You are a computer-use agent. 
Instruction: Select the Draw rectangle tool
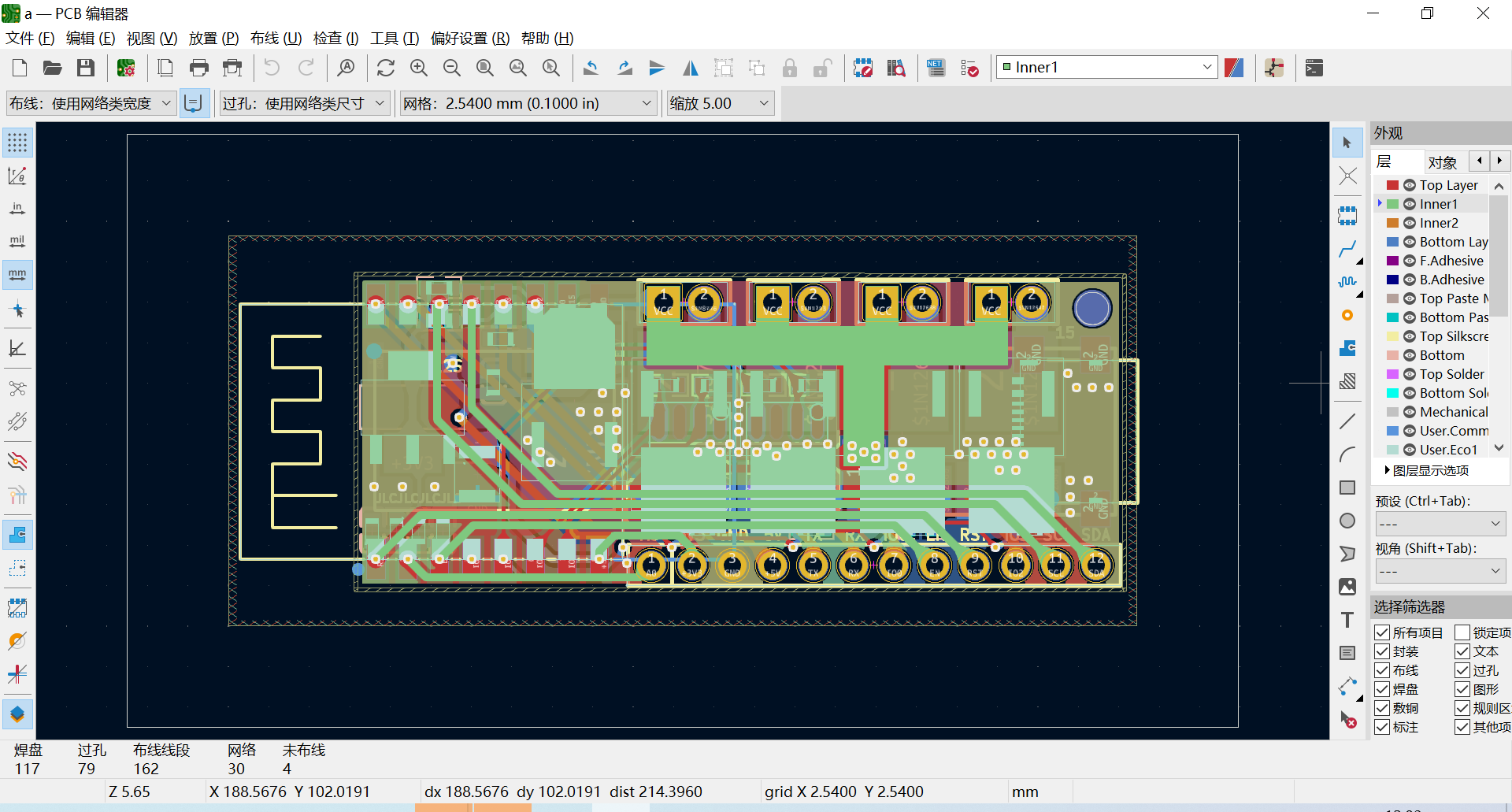pos(1347,488)
